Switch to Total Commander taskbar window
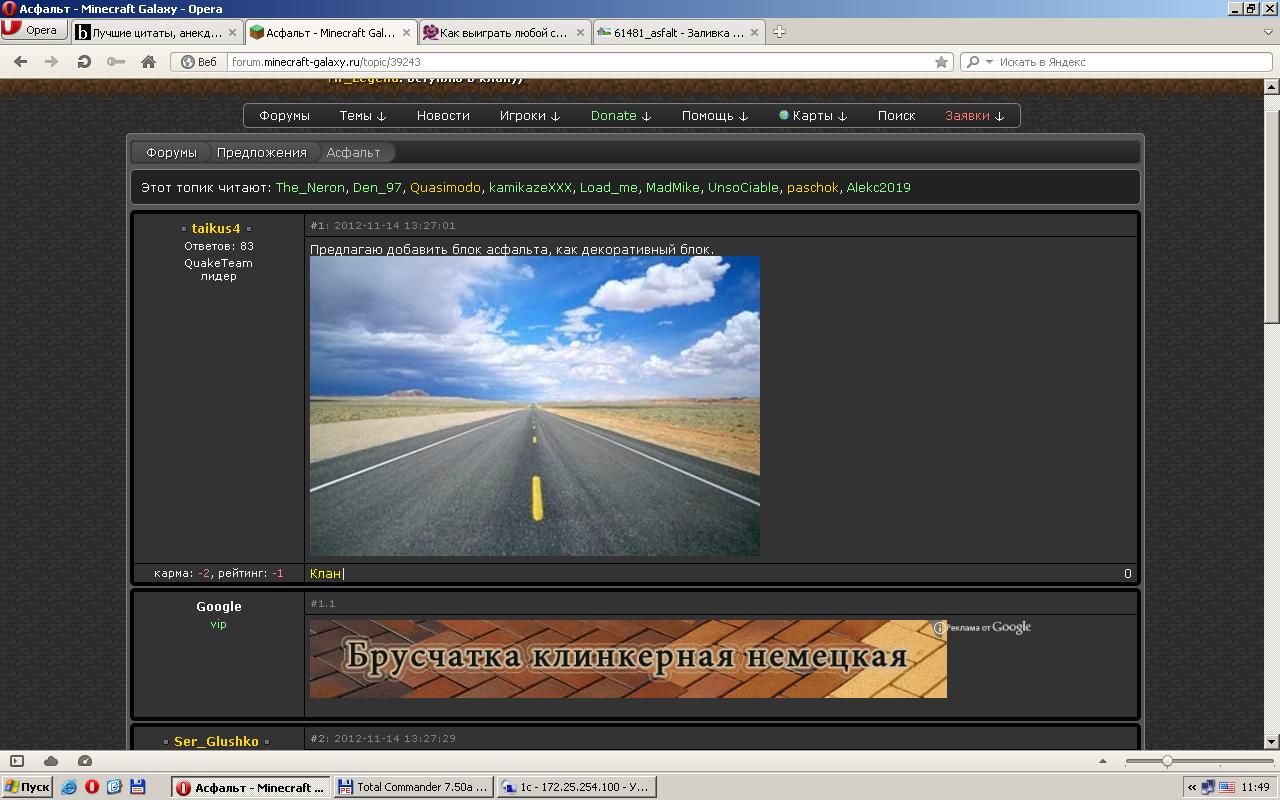The image size is (1280, 800). pyautogui.click(x=412, y=787)
